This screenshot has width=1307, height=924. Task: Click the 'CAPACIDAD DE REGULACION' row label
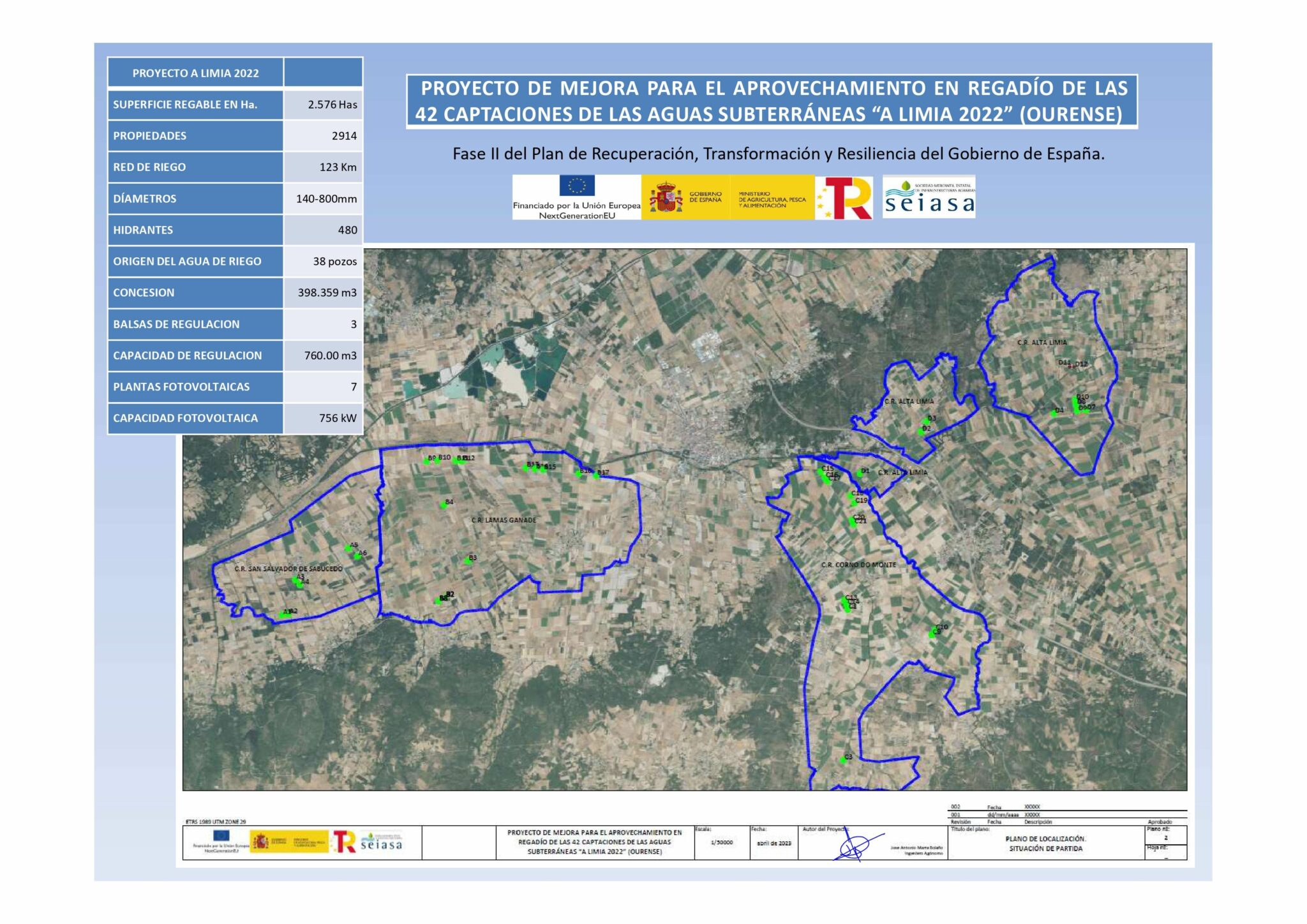[x=196, y=355]
